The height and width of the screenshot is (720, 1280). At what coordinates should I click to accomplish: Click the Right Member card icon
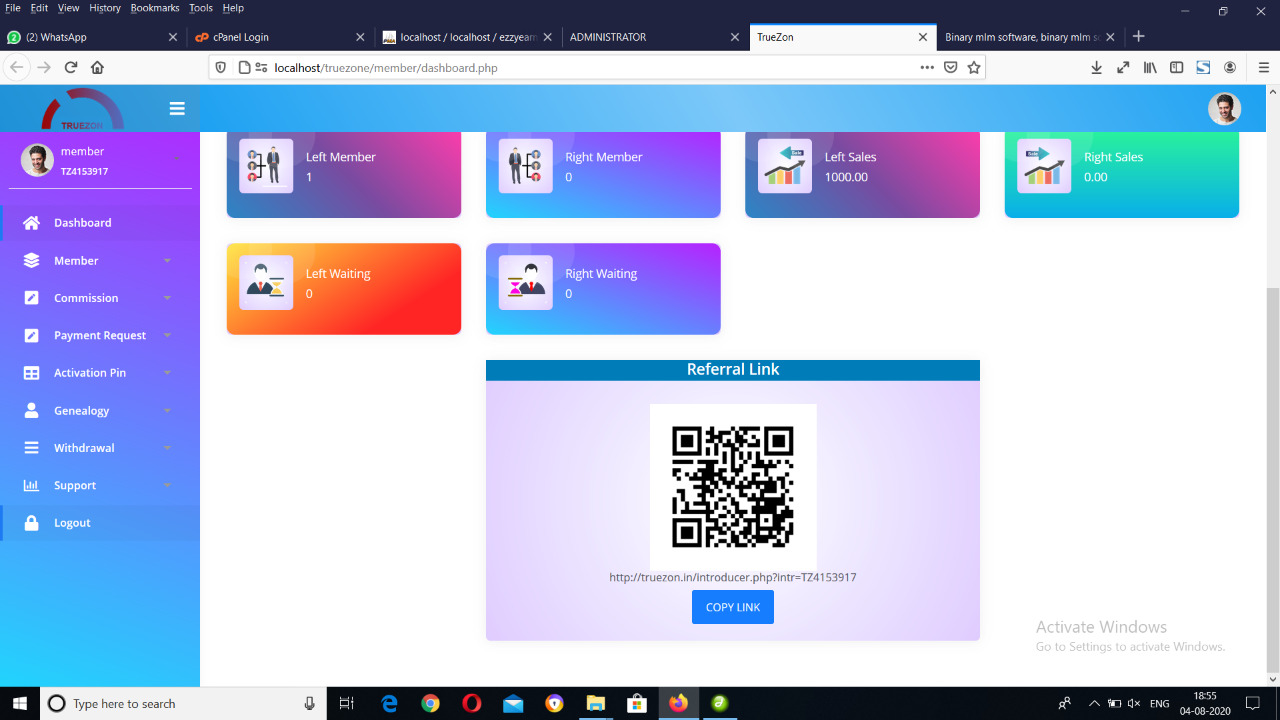click(525, 166)
